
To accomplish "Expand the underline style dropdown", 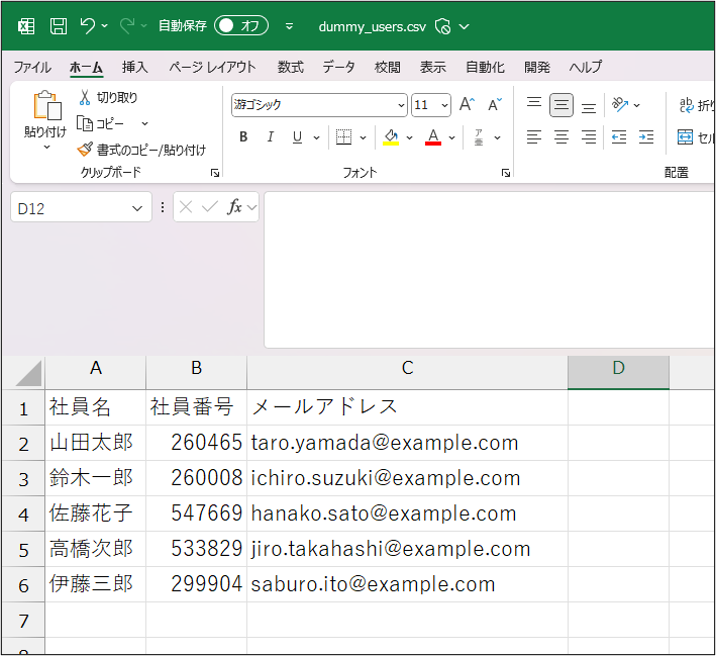I will pos(316,137).
